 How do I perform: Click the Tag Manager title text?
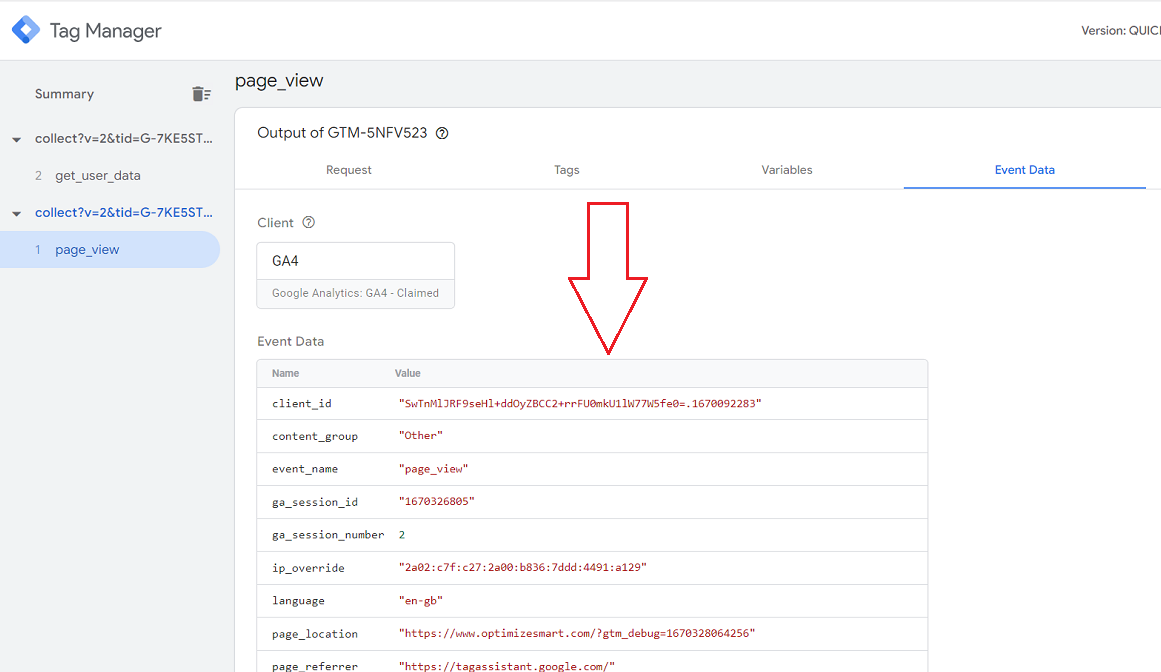click(x=105, y=31)
